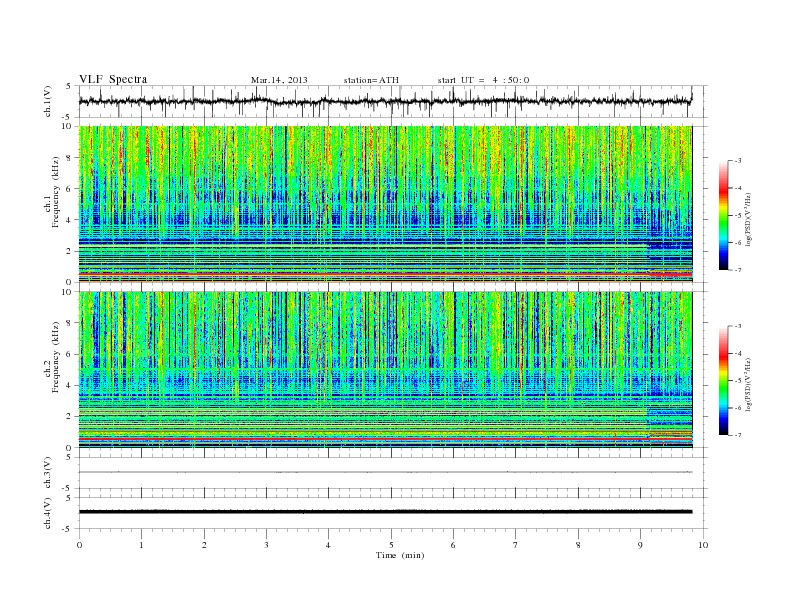Select the "ch.1(V)" waveform axis label
This screenshot has height=612, width=792.
[48, 101]
